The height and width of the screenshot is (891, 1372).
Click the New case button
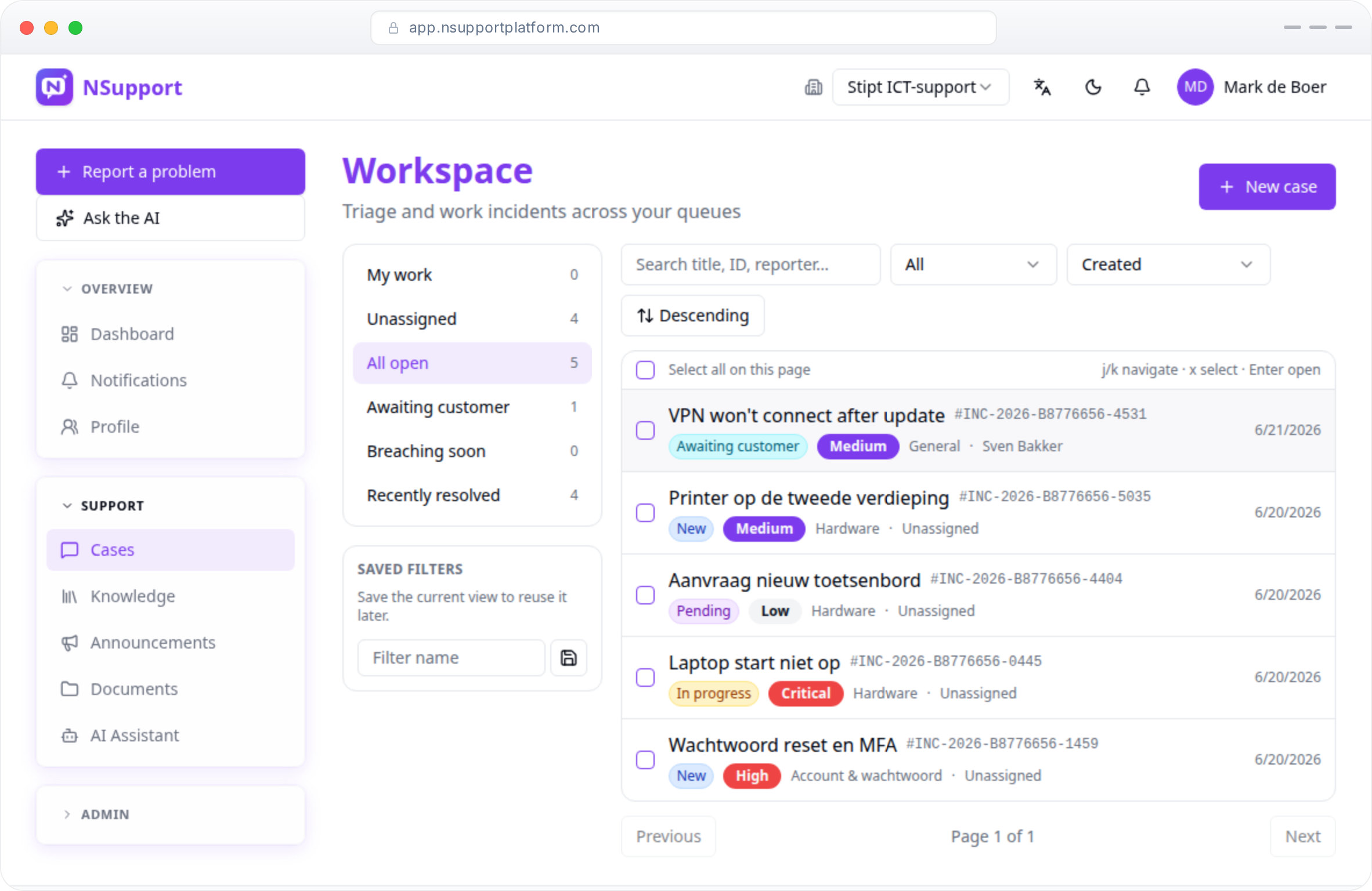click(1268, 187)
